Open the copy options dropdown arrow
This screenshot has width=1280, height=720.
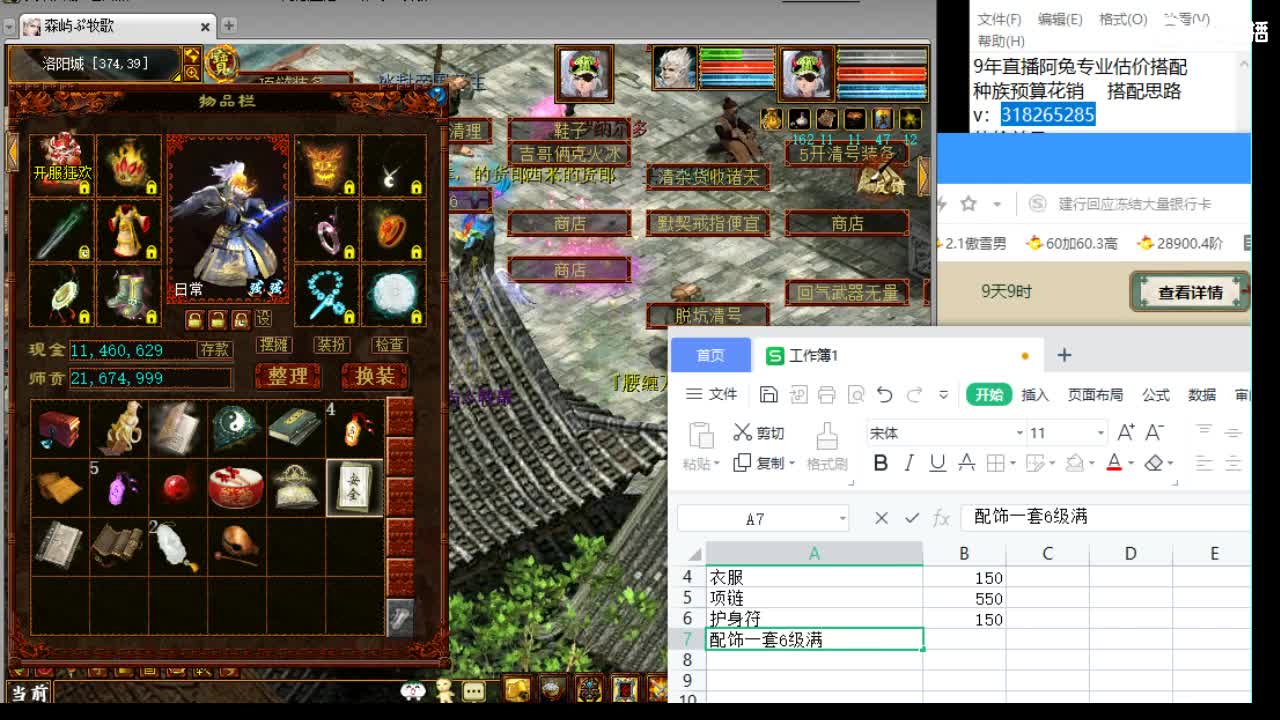click(x=792, y=464)
